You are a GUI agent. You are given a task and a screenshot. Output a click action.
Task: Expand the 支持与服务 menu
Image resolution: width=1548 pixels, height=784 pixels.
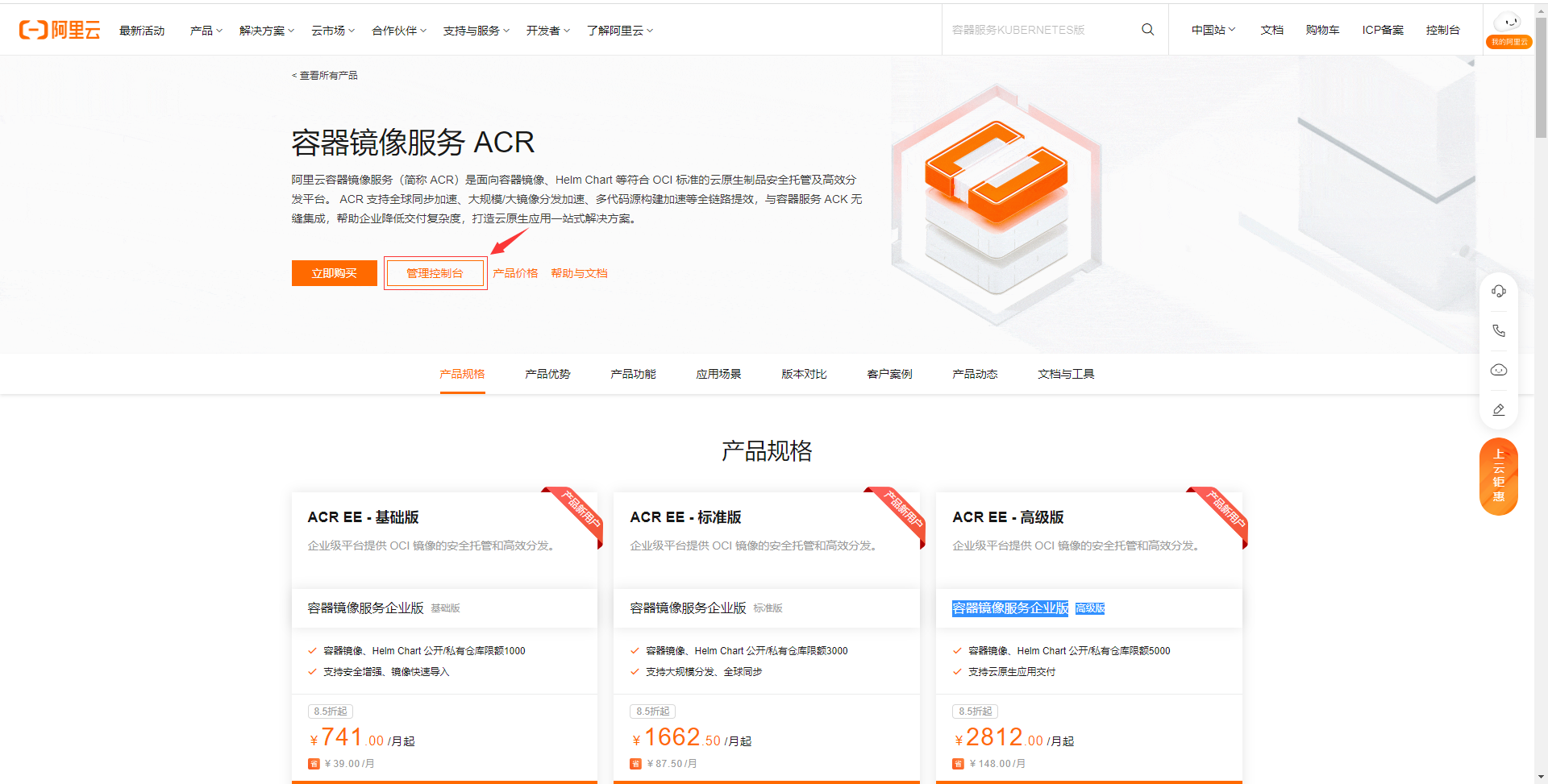(x=476, y=31)
